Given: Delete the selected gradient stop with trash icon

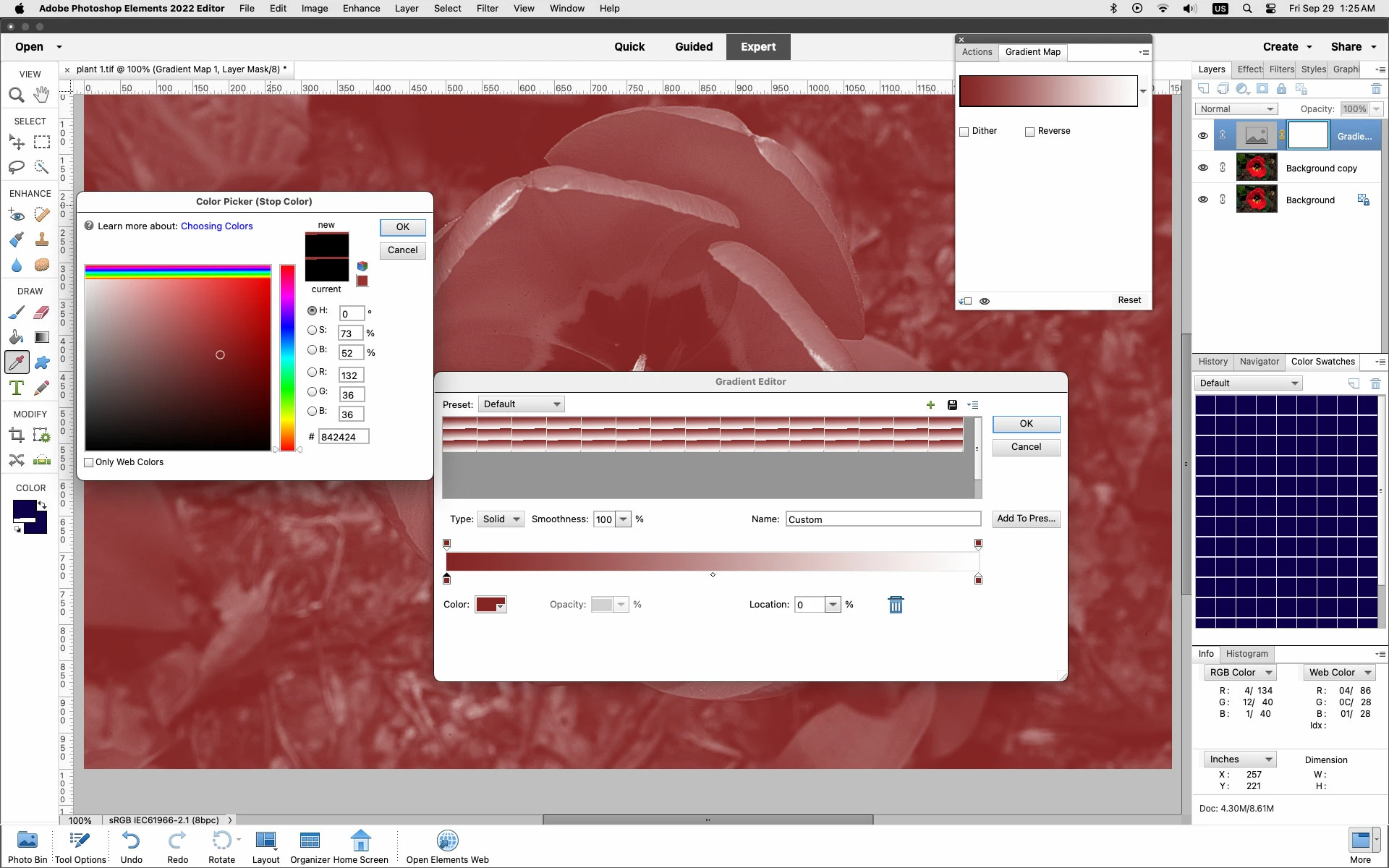Looking at the screenshot, I should tap(896, 605).
